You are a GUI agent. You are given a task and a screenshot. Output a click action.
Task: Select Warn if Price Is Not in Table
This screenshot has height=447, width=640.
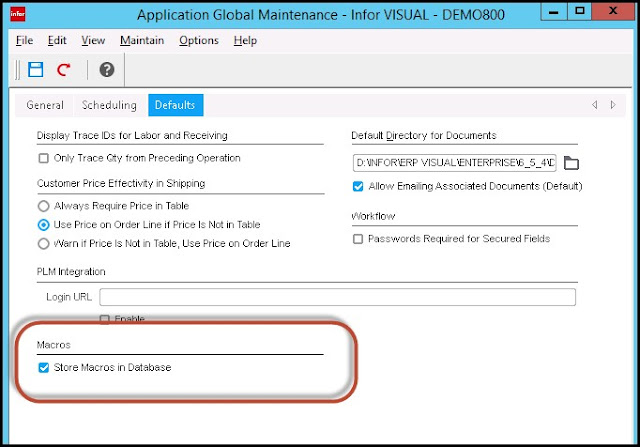click(x=43, y=244)
